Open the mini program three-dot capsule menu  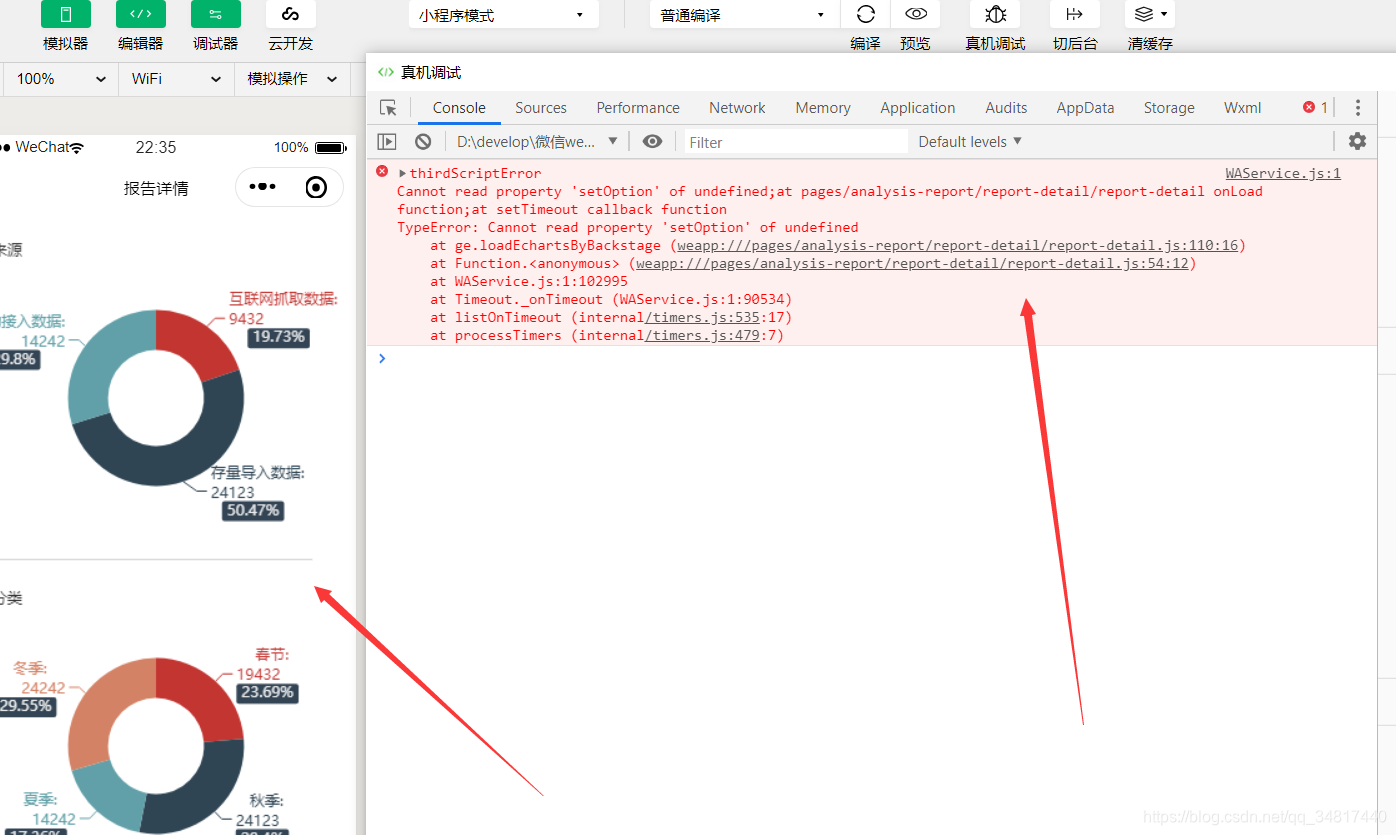coord(262,187)
